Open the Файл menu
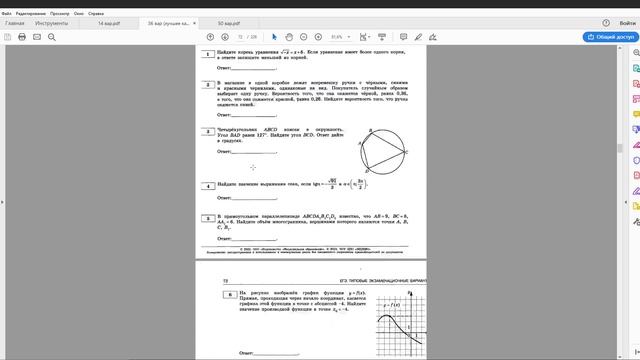 (6, 13)
